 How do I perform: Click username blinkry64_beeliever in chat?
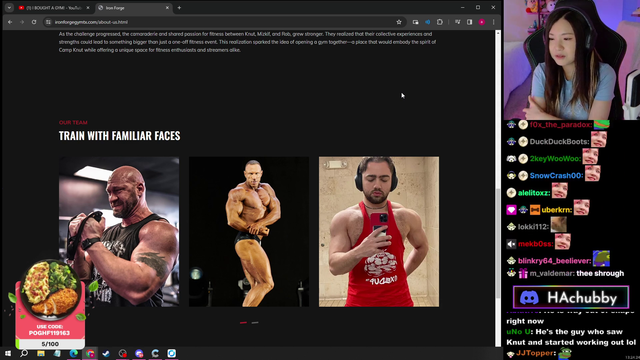(554, 261)
